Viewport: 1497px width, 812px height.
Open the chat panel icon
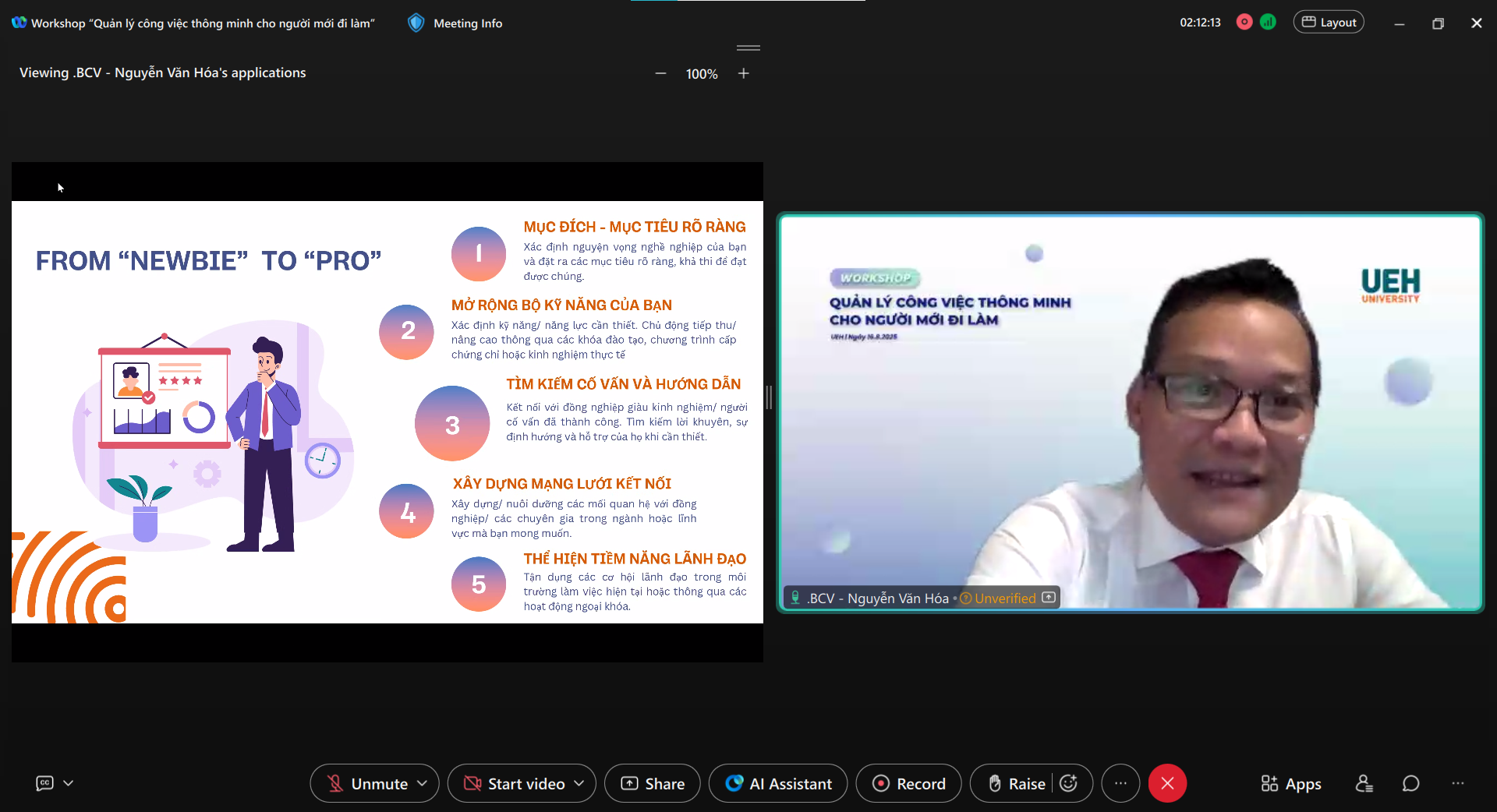pyautogui.click(x=1410, y=784)
